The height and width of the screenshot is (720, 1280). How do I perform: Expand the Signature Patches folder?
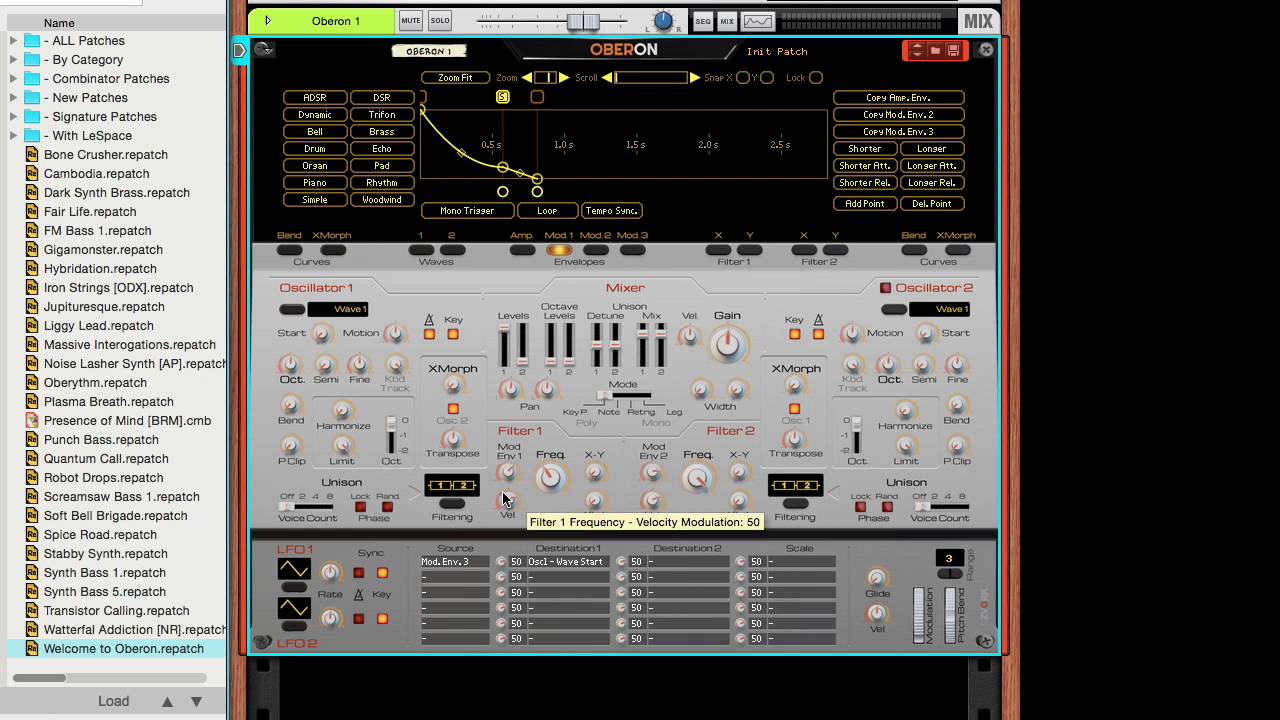click(x=14, y=117)
